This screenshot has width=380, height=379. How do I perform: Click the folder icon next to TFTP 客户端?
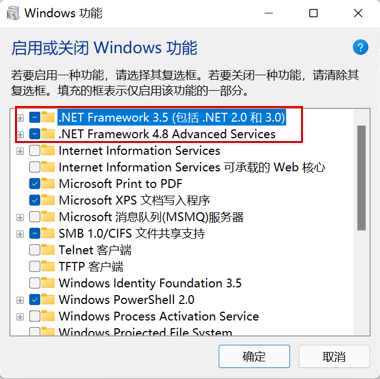click(48, 266)
